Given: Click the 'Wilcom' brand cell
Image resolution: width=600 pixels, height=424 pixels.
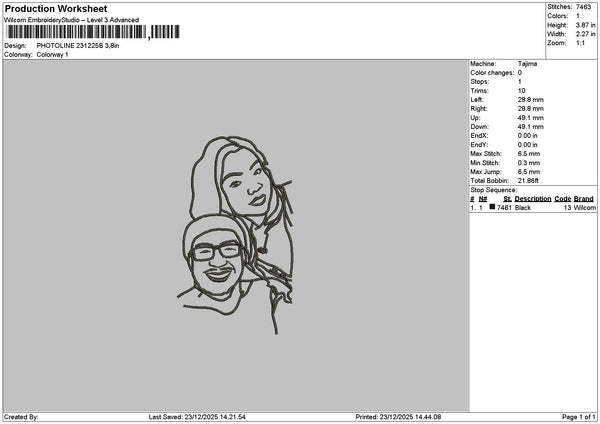Looking at the screenshot, I should pos(584,208).
